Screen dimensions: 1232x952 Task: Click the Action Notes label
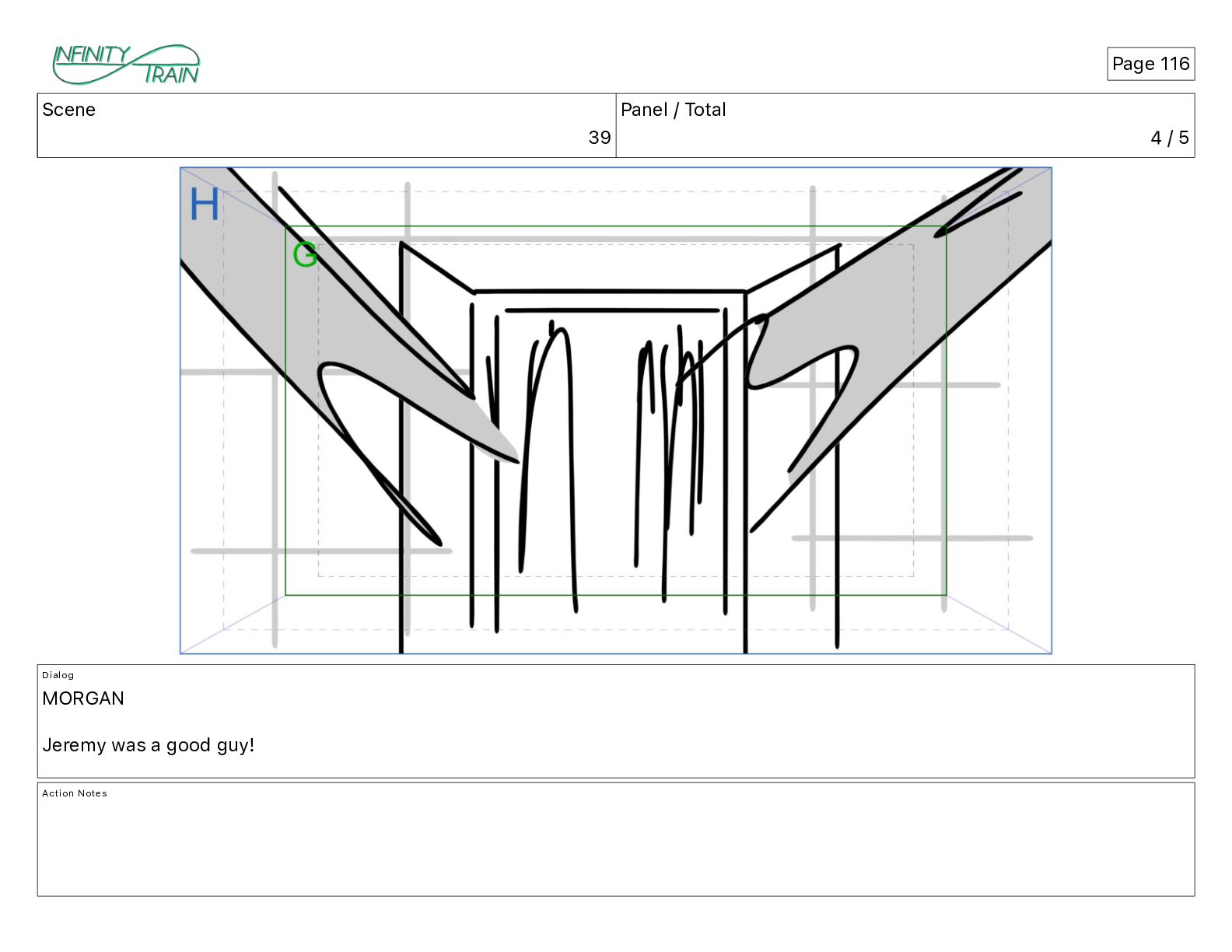point(75,793)
